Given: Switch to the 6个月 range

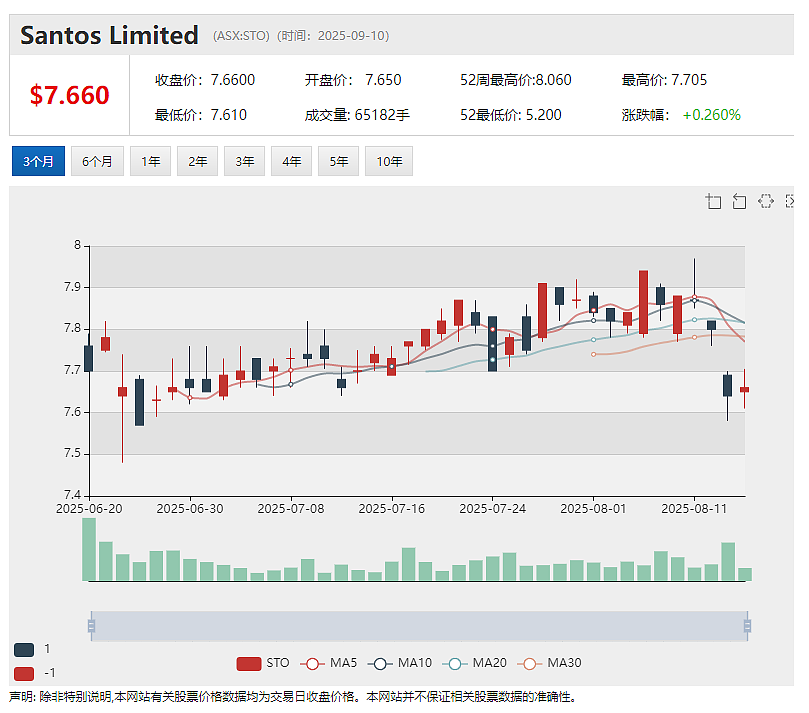Looking at the screenshot, I should coord(97,161).
